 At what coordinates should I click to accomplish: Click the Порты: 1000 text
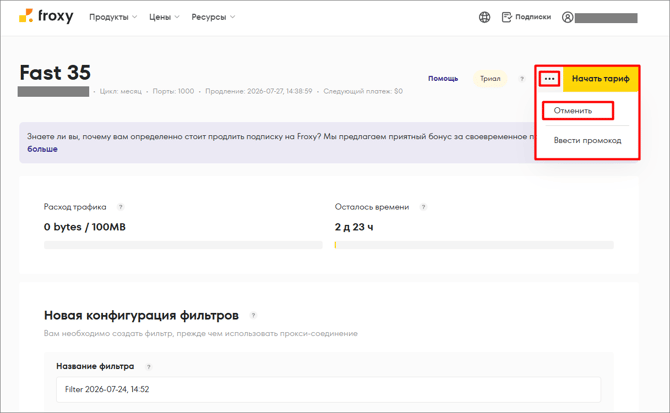173,91
